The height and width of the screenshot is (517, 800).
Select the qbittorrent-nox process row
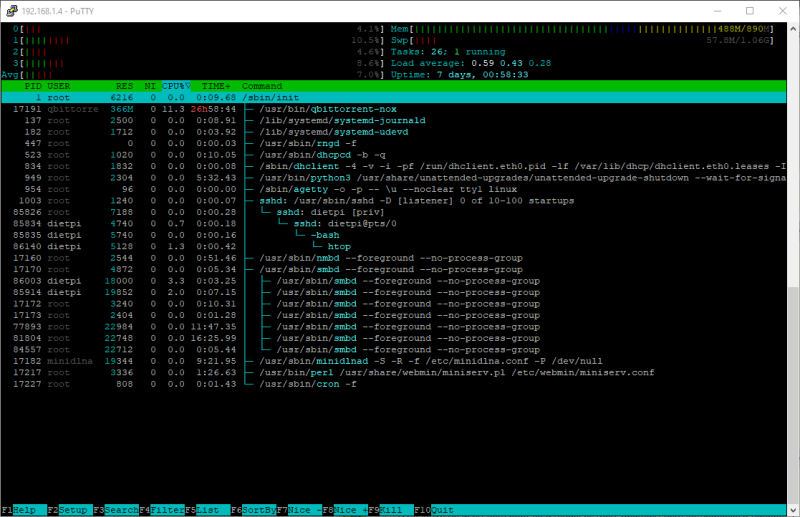point(393,109)
